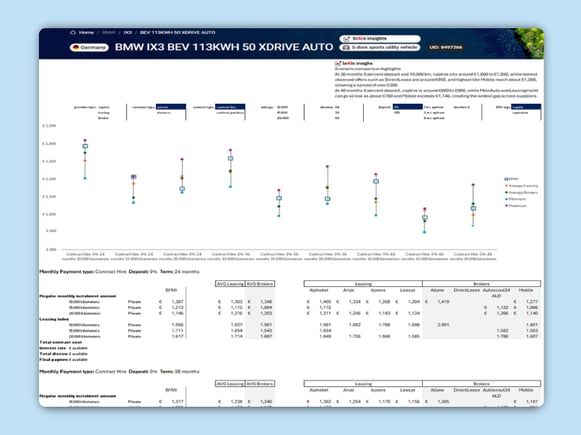The width and height of the screenshot is (581, 435).
Task: Open the highlighted contract type selector
Action: click(x=230, y=107)
